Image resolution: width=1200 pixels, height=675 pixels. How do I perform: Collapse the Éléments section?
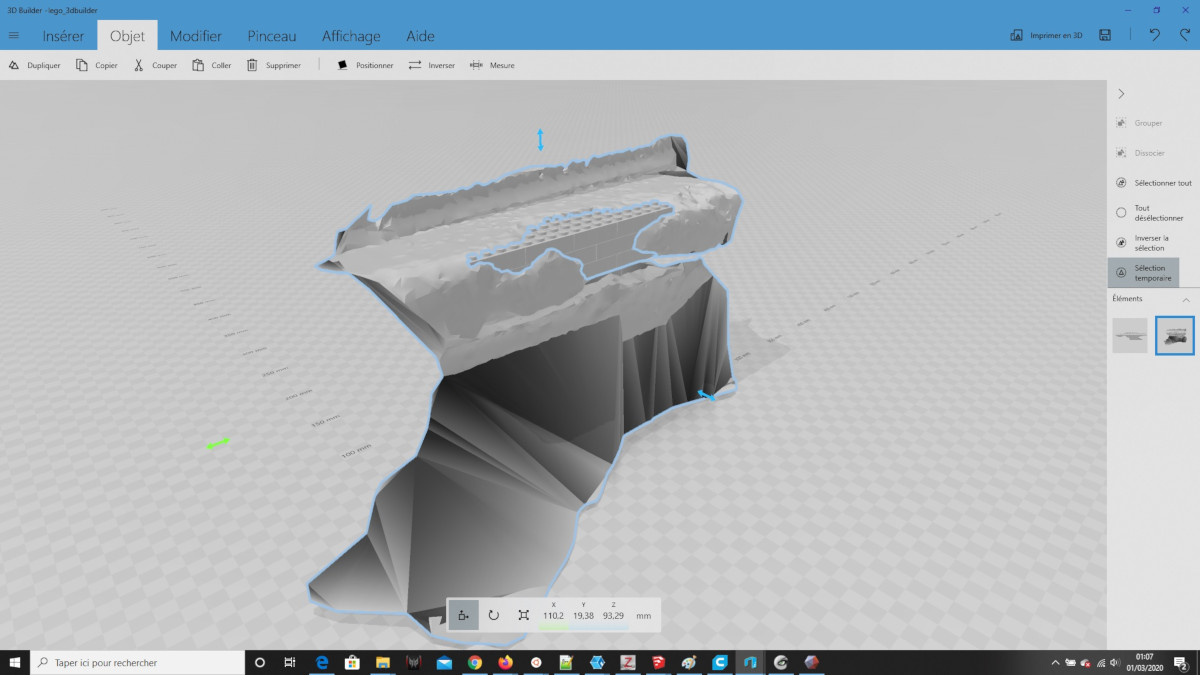coord(1186,299)
